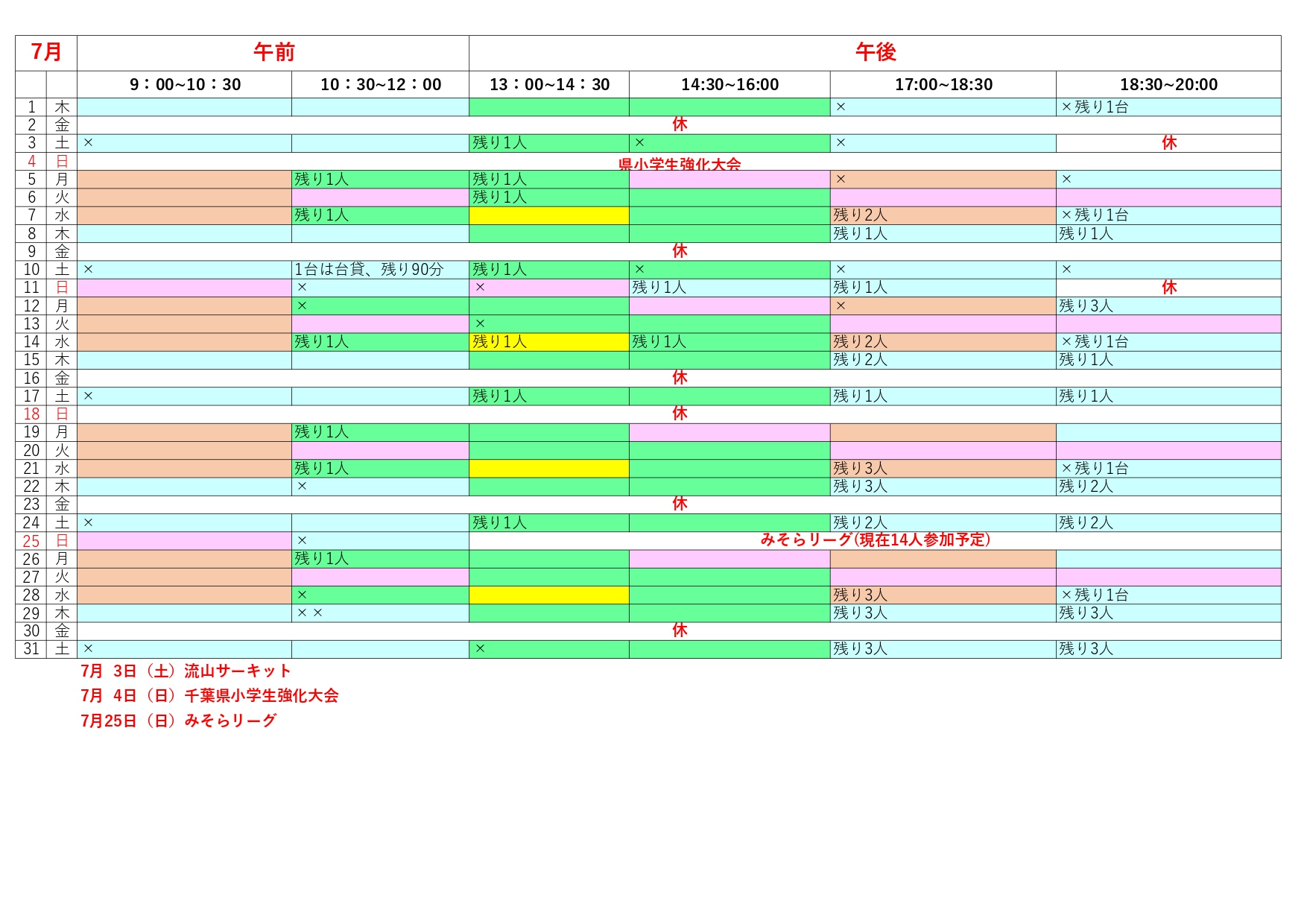This screenshot has height=924, width=1307.
Task: Click 残り1人 in day 11's 14:30 slot
Action: point(730,288)
